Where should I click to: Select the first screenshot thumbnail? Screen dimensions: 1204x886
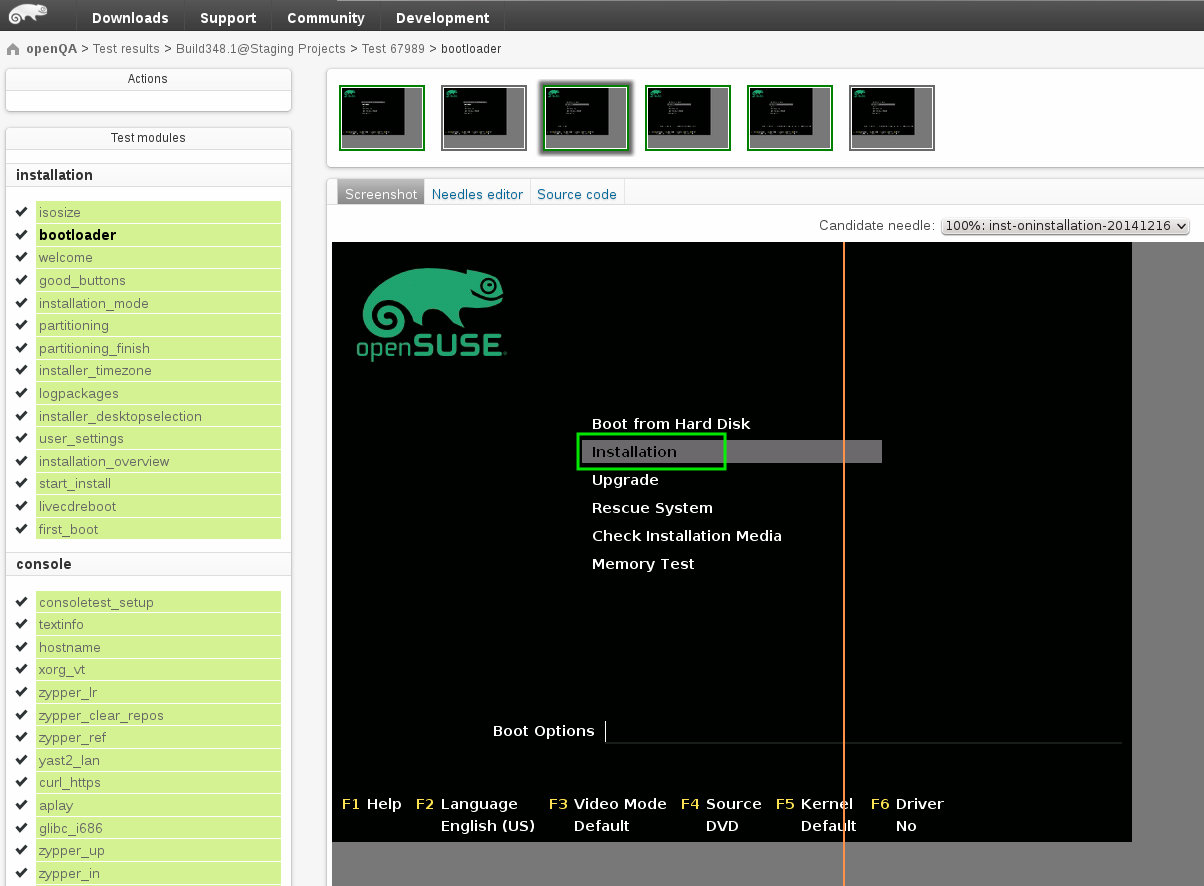pyautogui.click(x=382, y=118)
